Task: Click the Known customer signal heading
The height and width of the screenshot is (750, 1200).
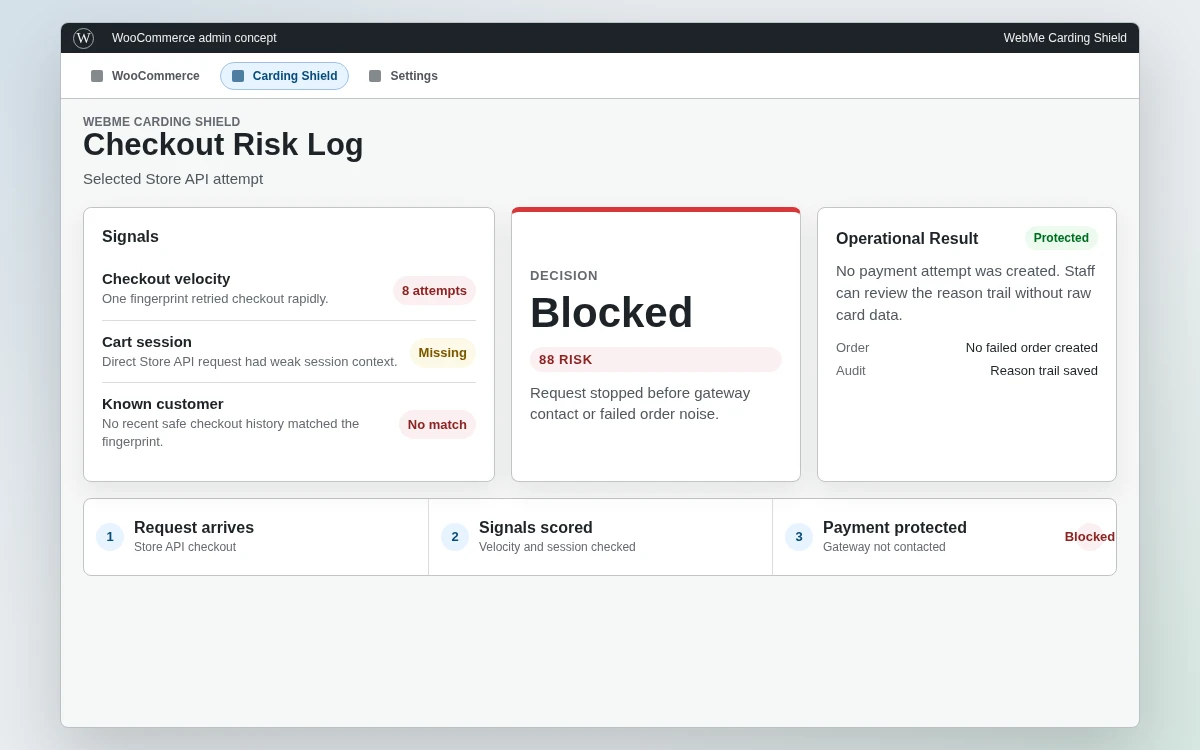Action: pyautogui.click(x=163, y=403)
